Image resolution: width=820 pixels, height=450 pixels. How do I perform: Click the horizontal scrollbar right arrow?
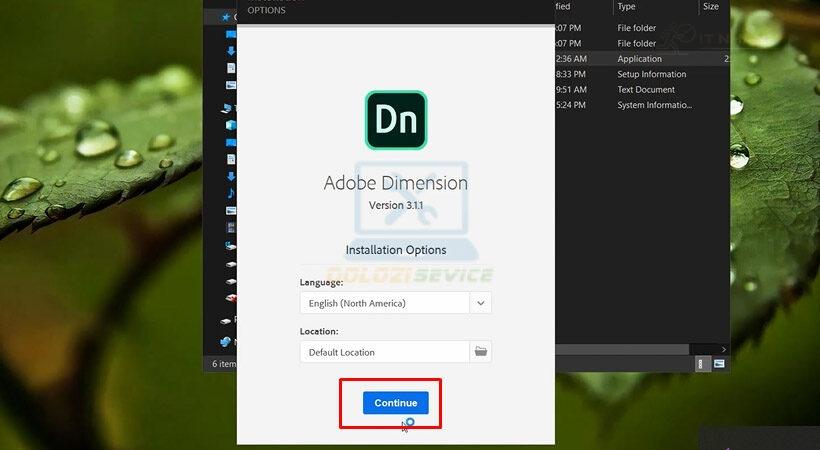tap(723, 349)
